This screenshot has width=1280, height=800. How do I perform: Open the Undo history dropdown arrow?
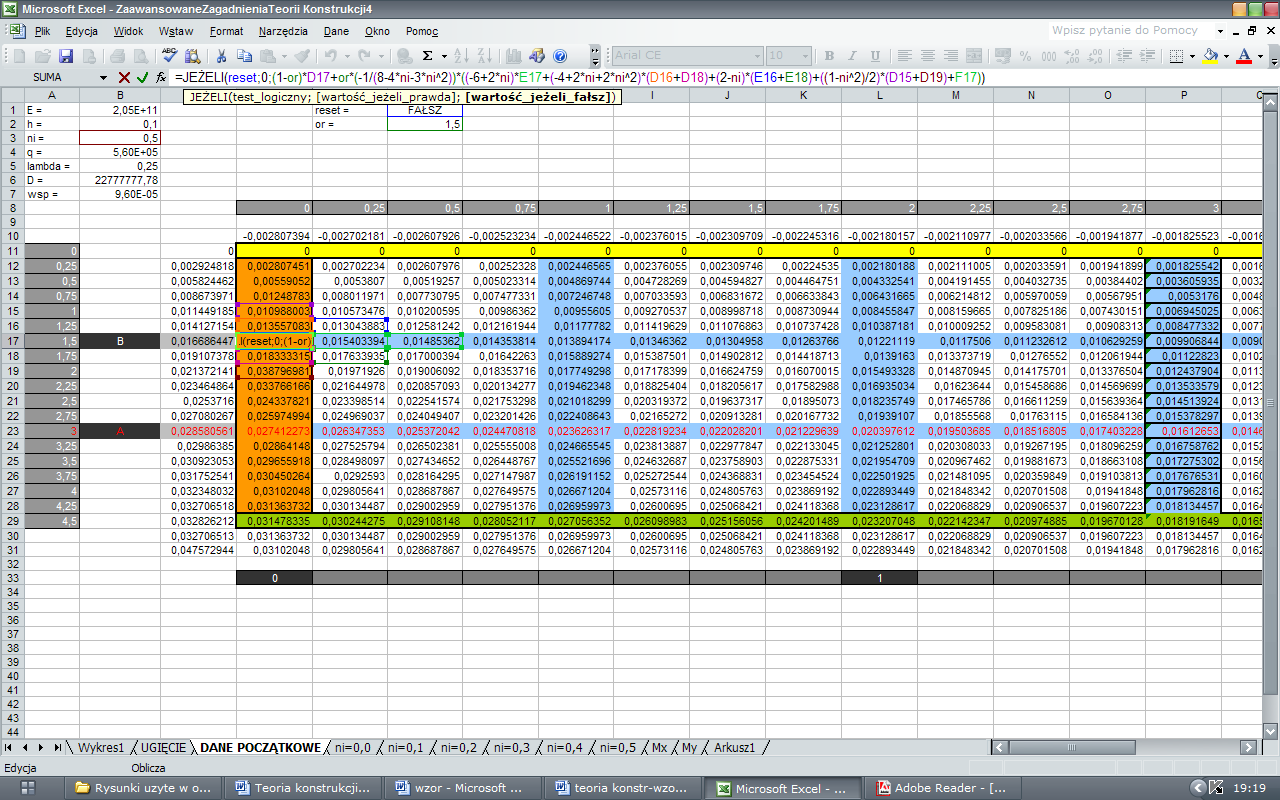coord(347,56)
